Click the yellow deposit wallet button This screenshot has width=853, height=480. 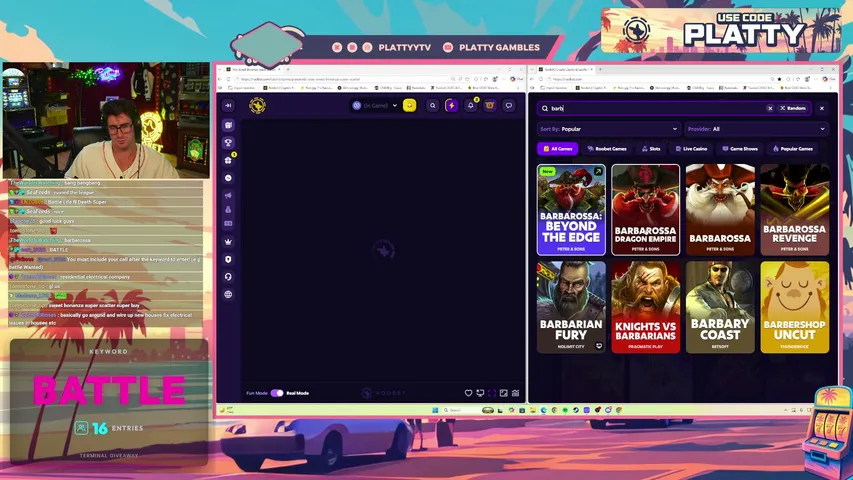click(410, 106)
